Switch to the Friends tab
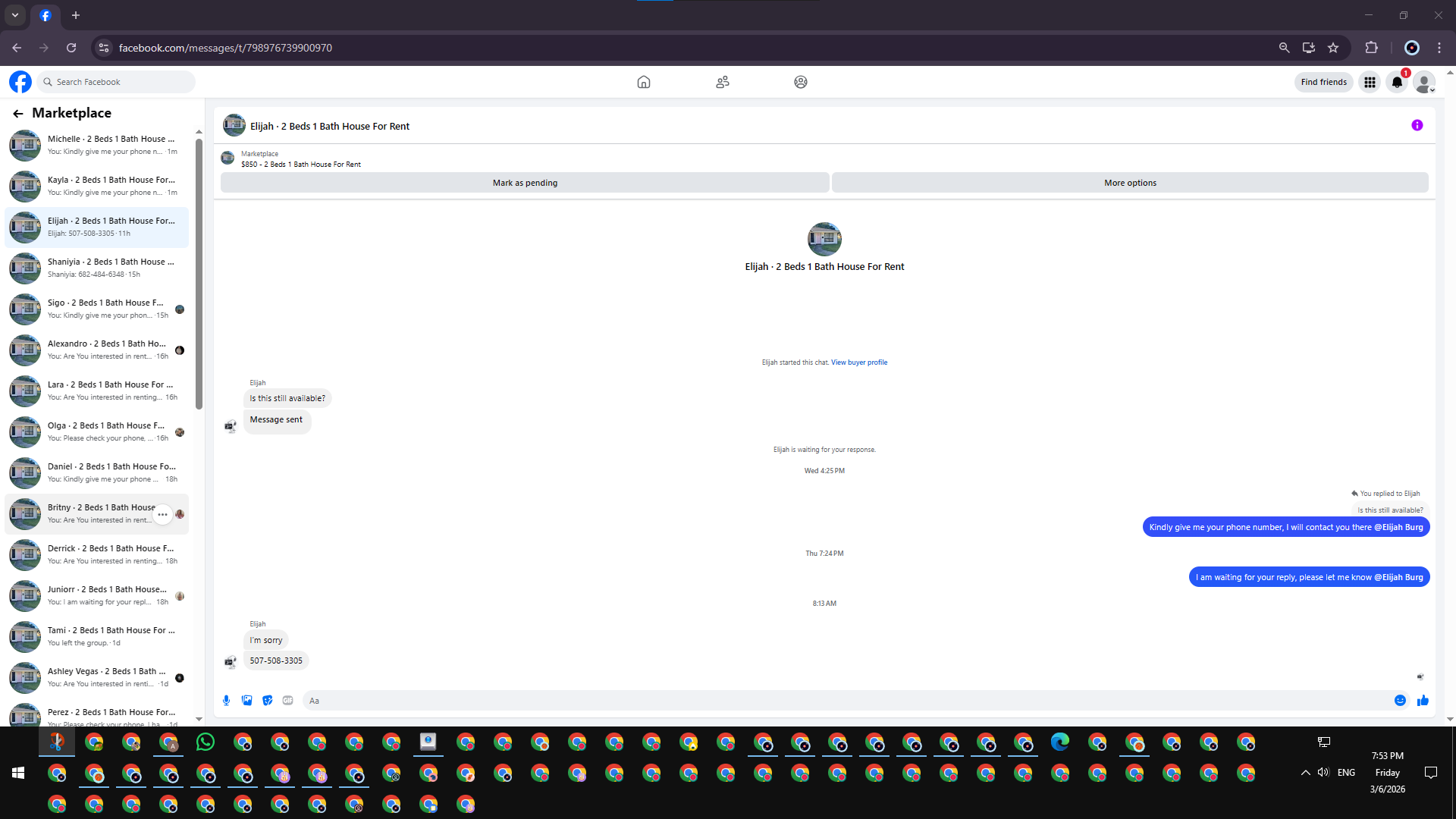 tap(722, 83)
